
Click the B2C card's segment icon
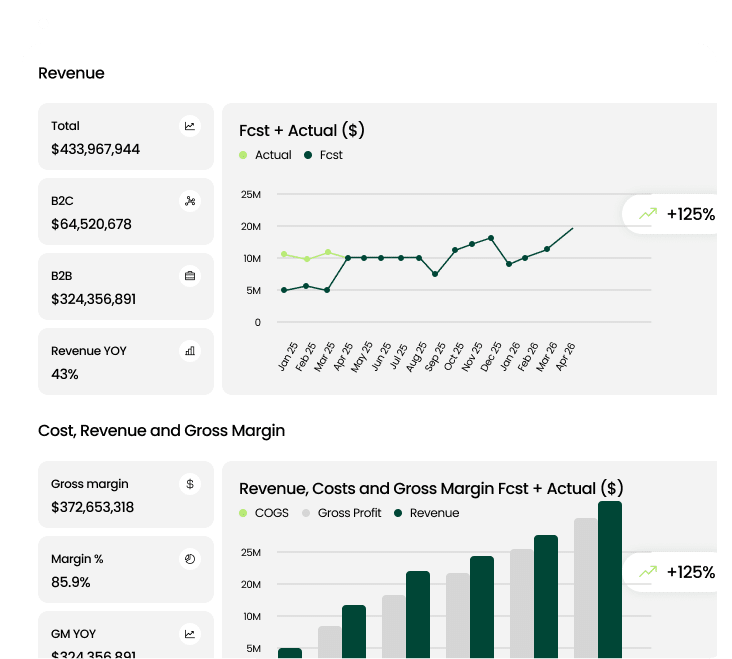(x=189, y=201)
